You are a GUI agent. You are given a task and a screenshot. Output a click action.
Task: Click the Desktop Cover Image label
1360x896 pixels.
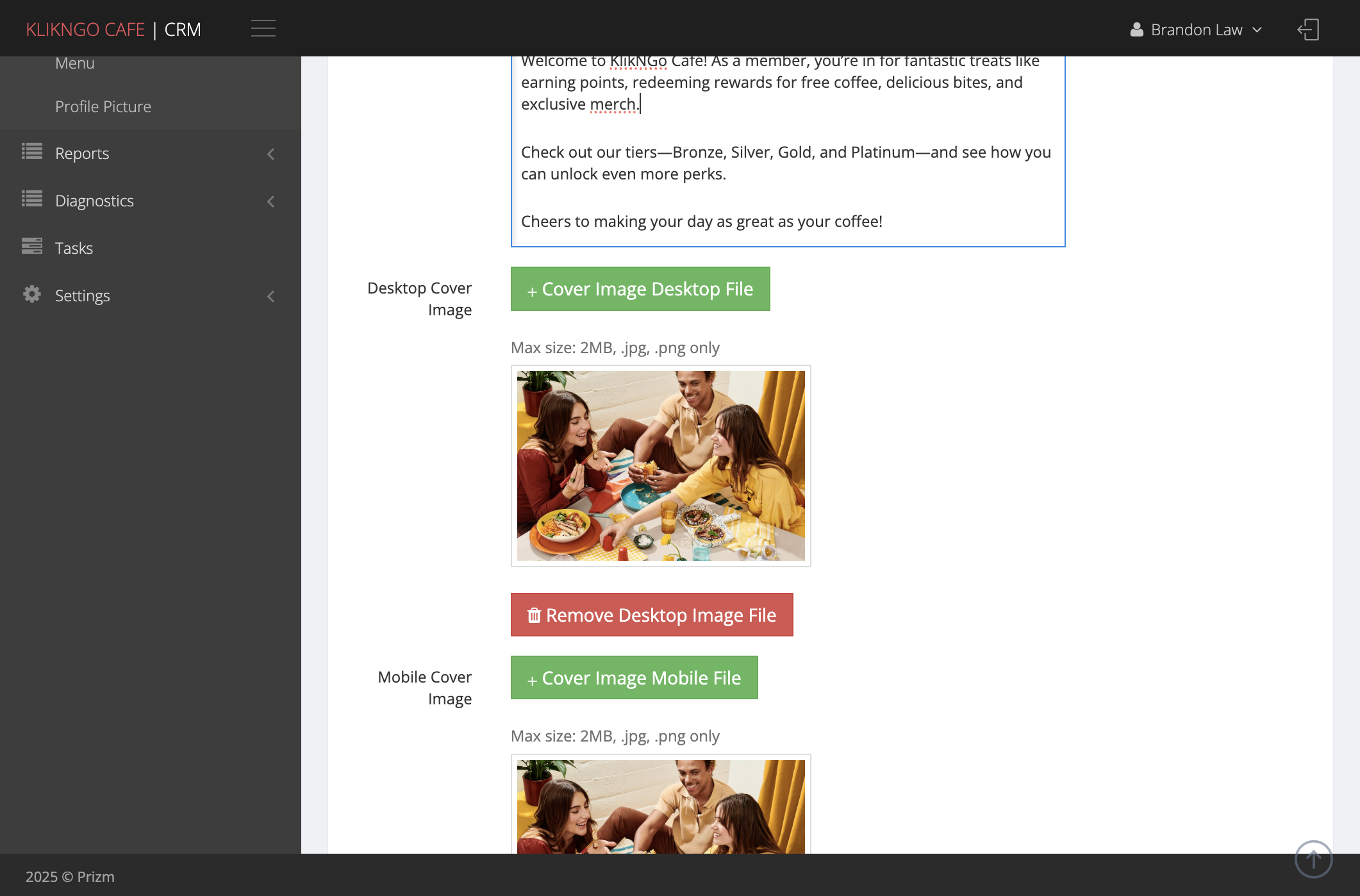419,299
